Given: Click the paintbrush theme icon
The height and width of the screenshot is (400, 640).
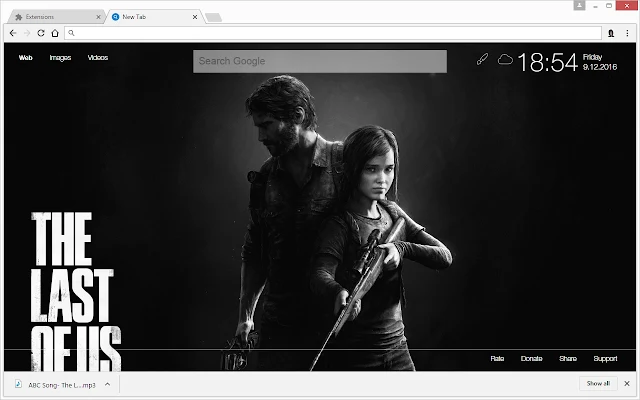Looking at the screenshot, I should pyautogui.click(x=482, y=60).
